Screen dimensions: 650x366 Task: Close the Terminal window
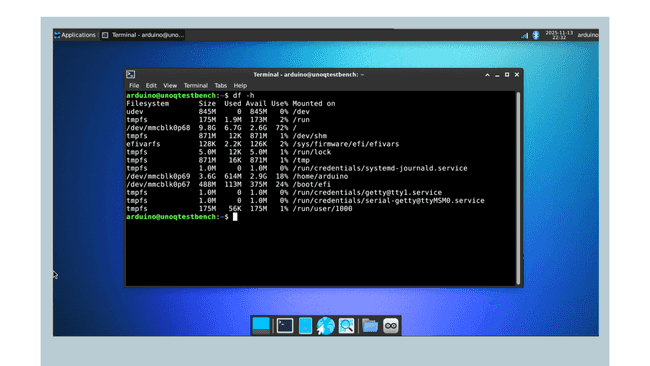tap(517, 75)
